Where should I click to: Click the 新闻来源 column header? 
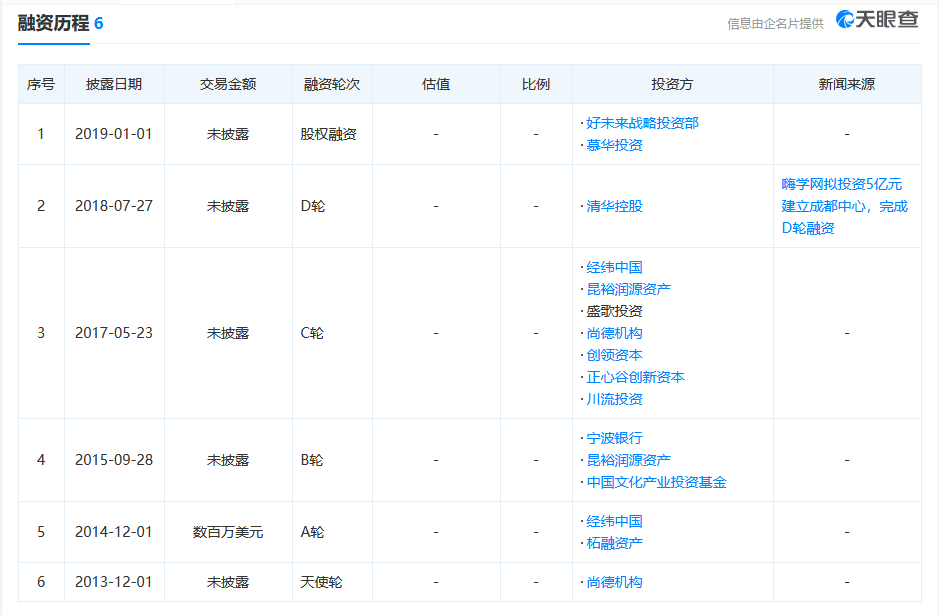click(x=847, y=84)
